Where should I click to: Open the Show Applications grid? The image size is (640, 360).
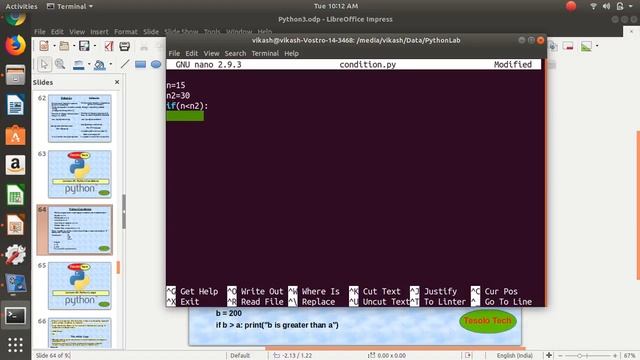(15, 345)
